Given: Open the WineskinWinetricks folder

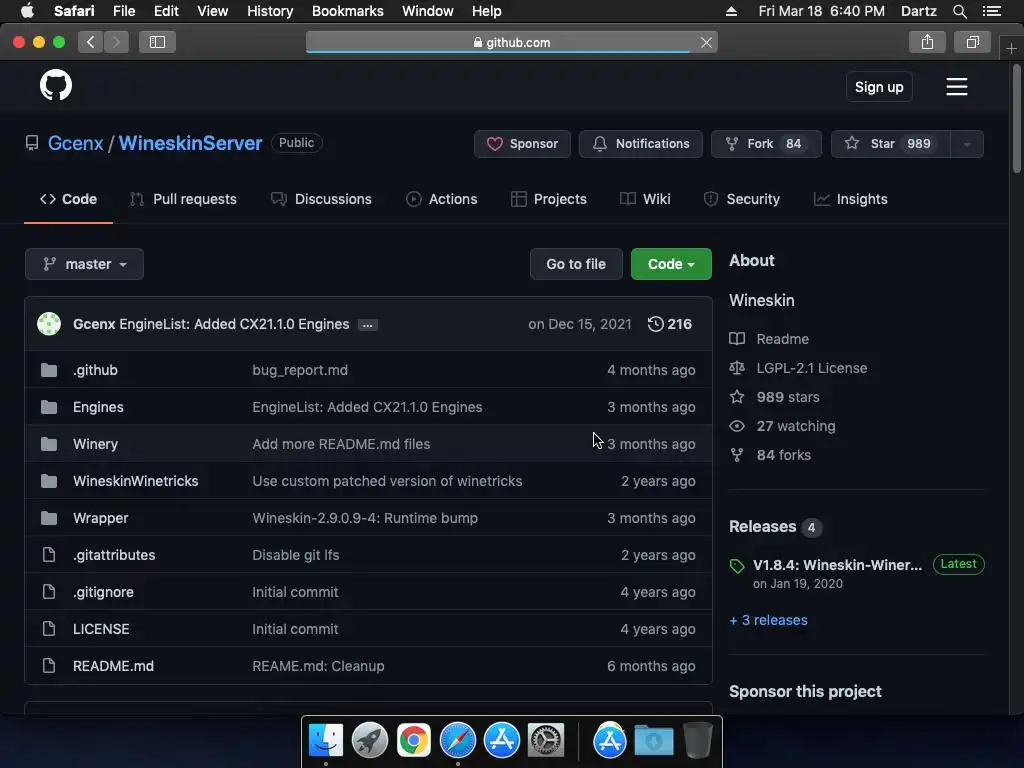Looking at the screenshot, I should 136,481.
